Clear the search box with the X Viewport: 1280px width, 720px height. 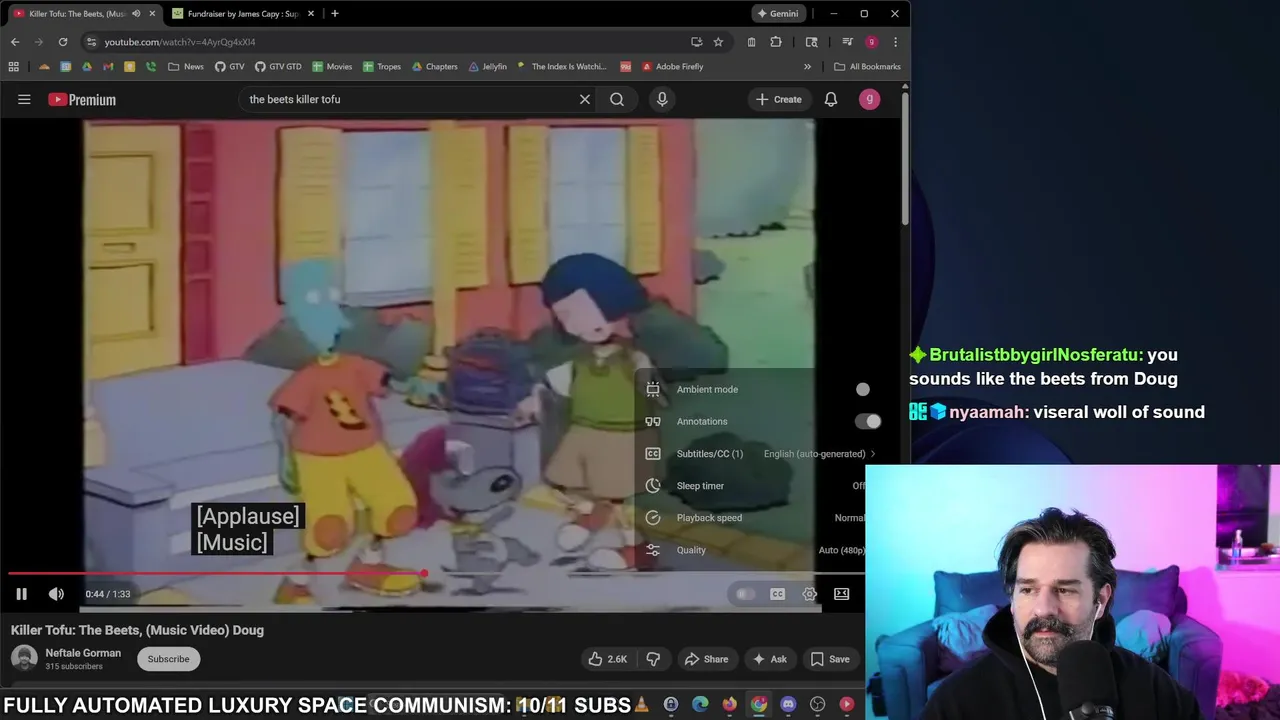[x=585, y=99]
